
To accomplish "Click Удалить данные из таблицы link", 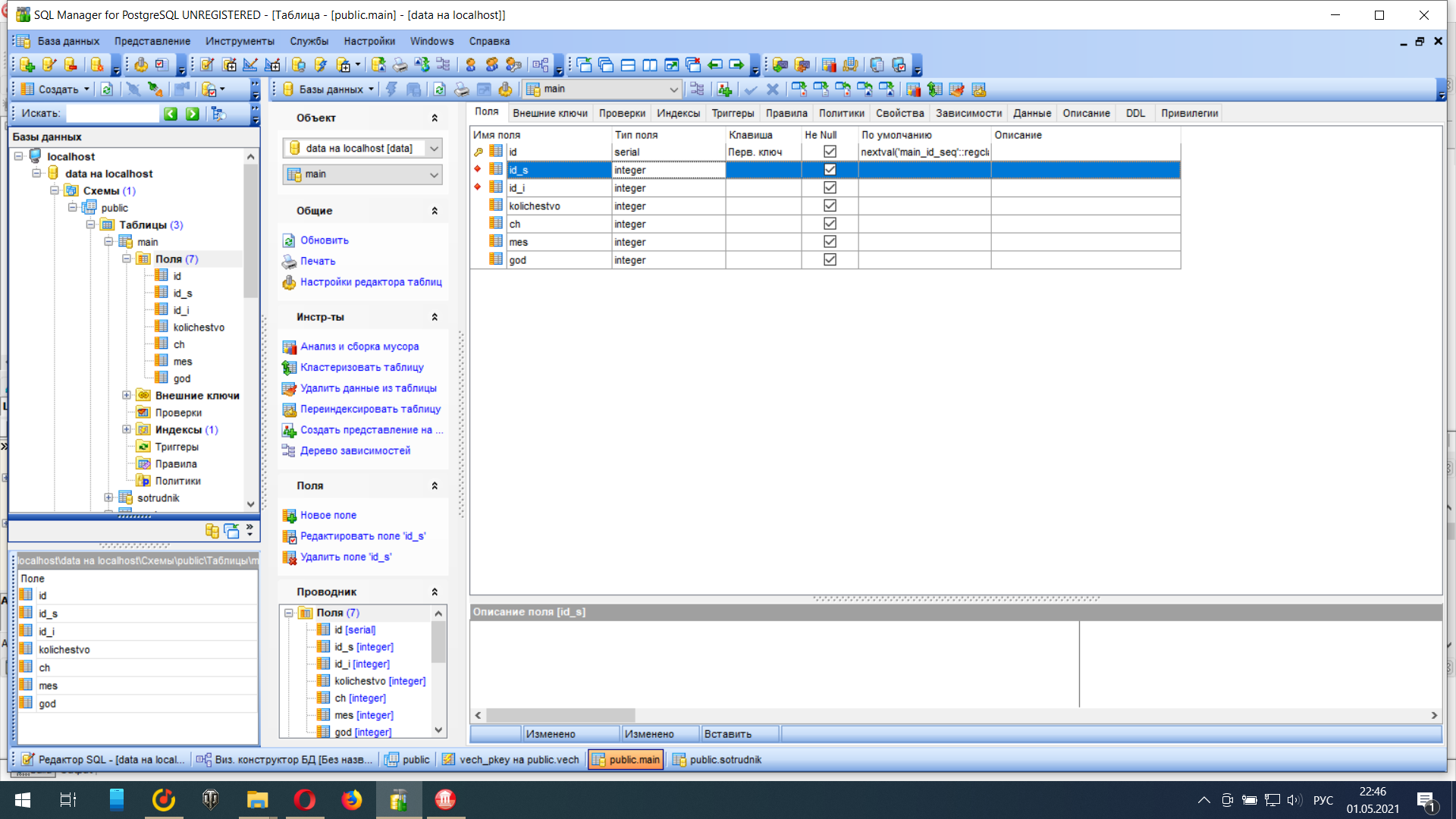I will pyautogui.click(x=369, y=388).
